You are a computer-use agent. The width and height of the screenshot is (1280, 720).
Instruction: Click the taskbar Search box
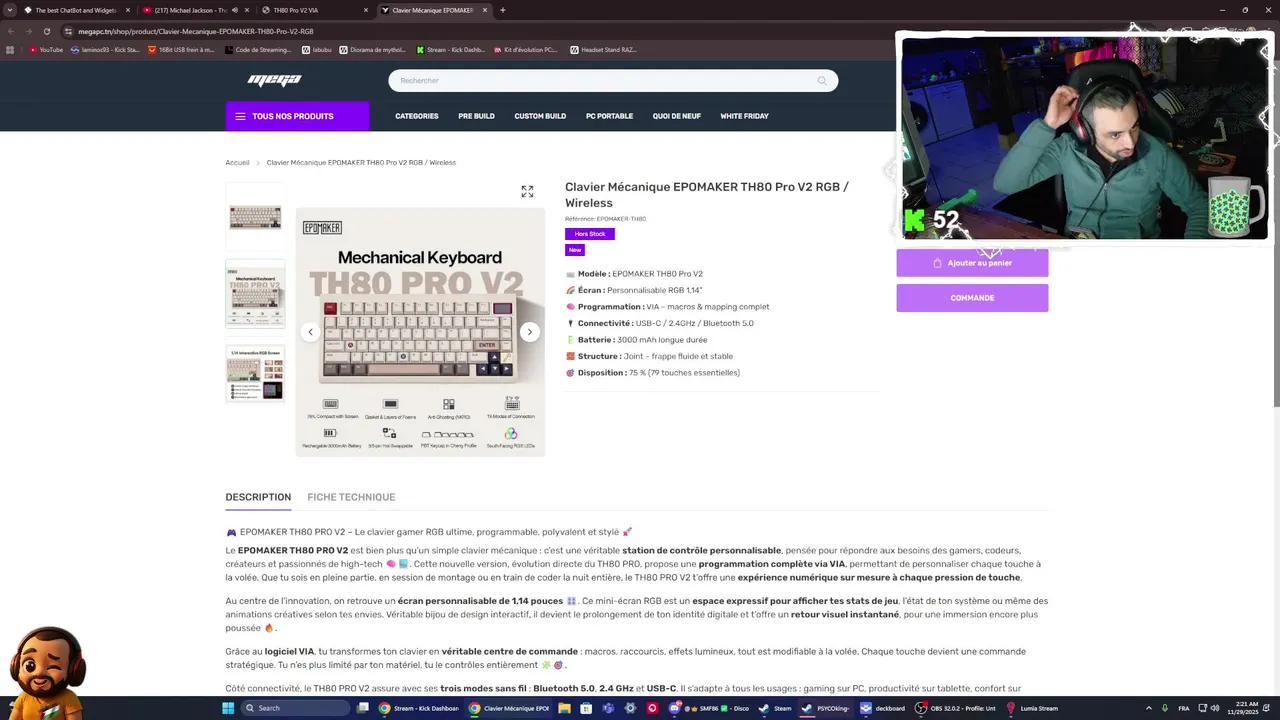297,708
